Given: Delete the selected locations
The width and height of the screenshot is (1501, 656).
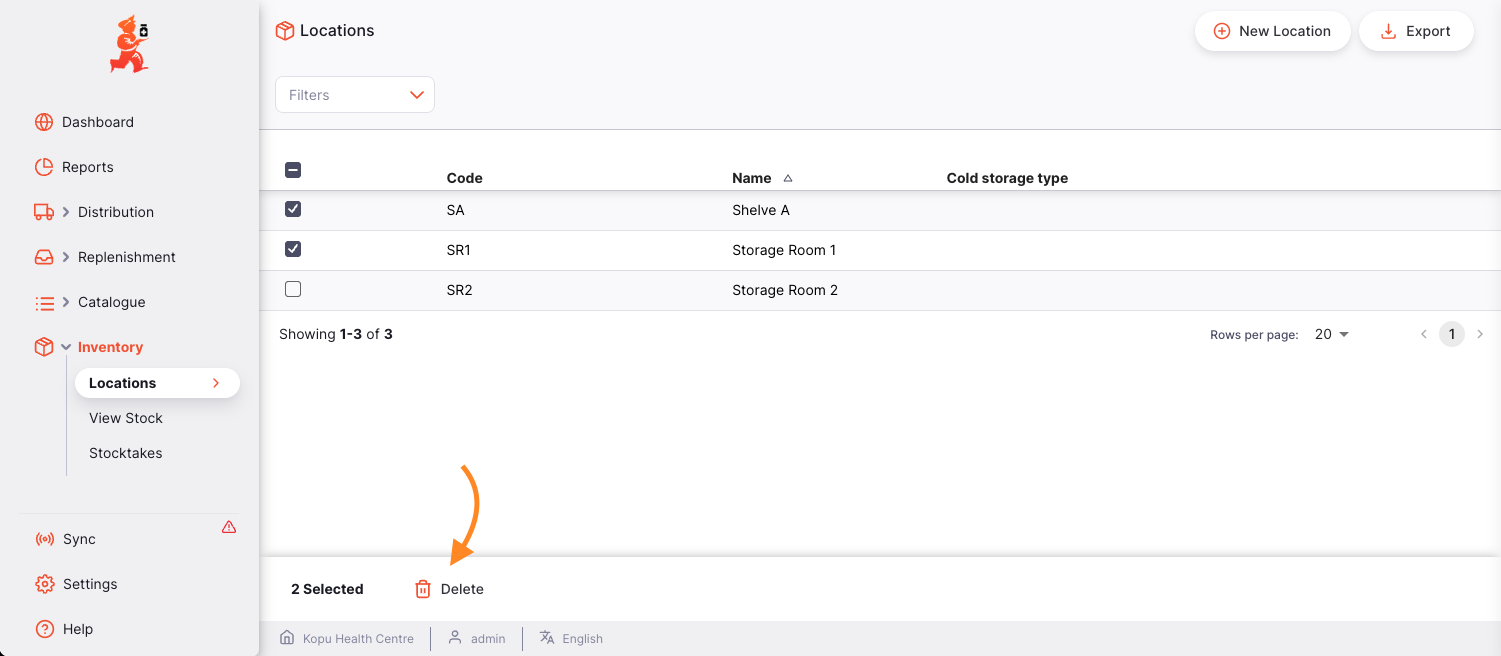Looking at the screenshot, I should click(x=450, y=589).
